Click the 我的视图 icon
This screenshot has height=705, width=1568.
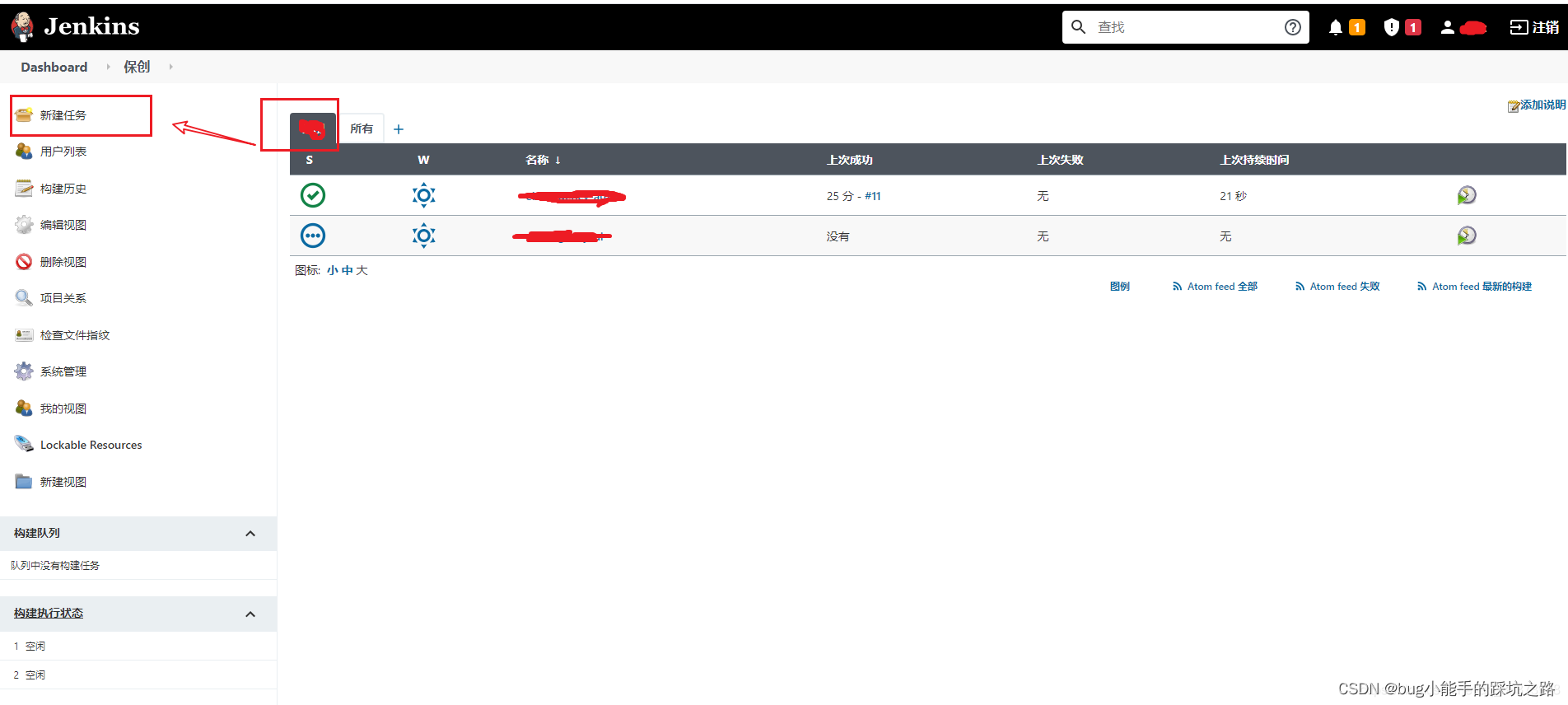[24, 409]
